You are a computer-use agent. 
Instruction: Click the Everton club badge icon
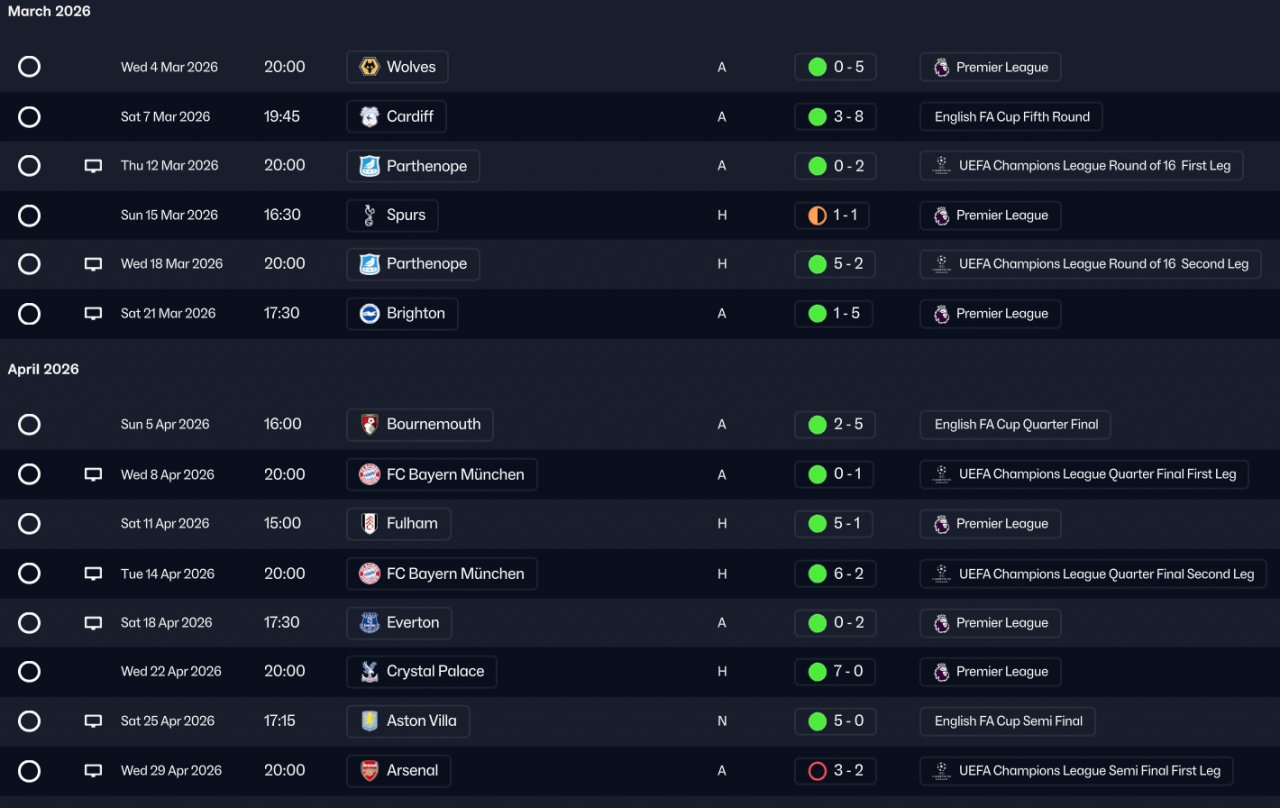(x=369, y=623)
